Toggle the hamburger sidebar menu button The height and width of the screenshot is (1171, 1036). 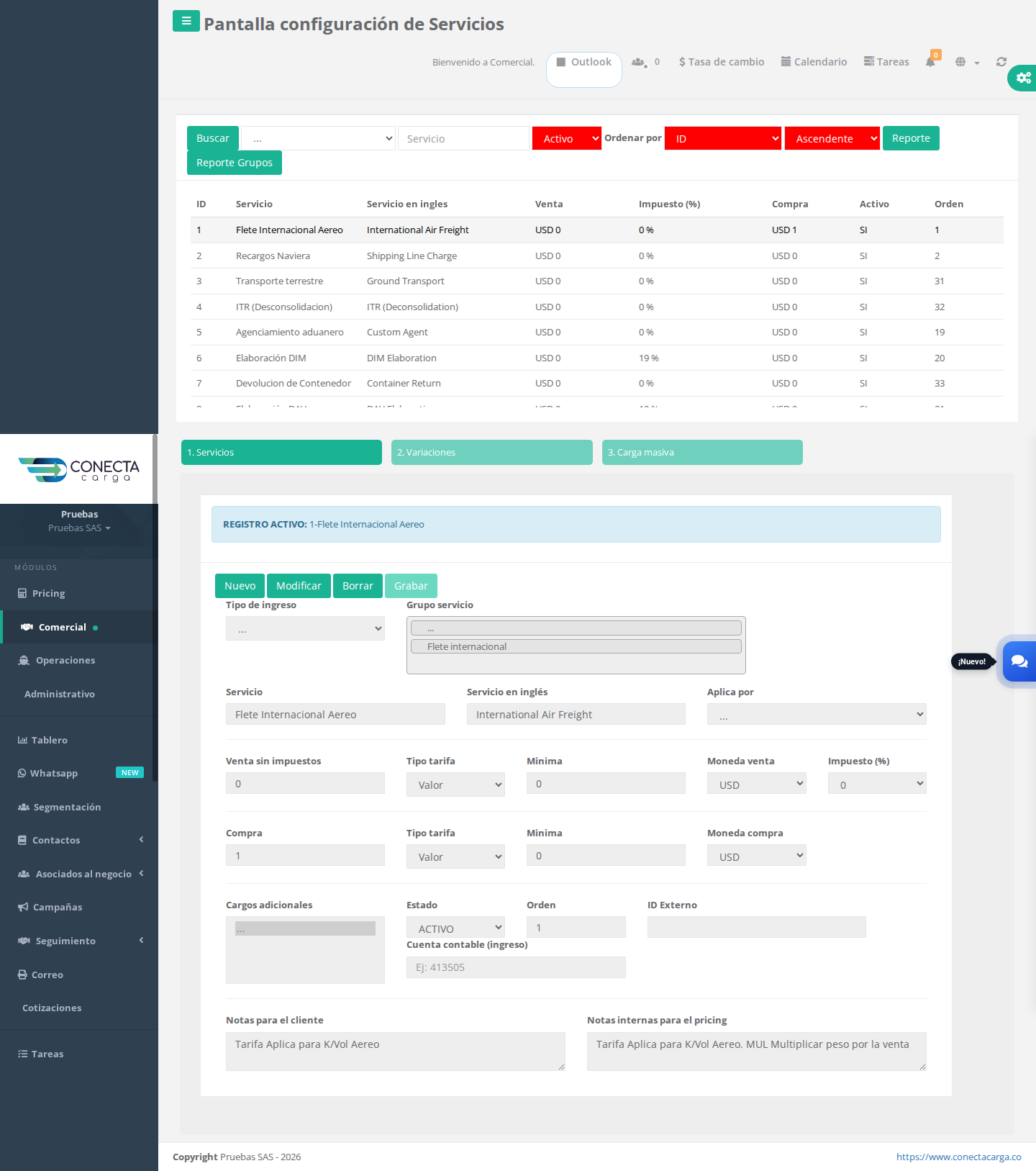pyautogui.click(x=186, y=21)
